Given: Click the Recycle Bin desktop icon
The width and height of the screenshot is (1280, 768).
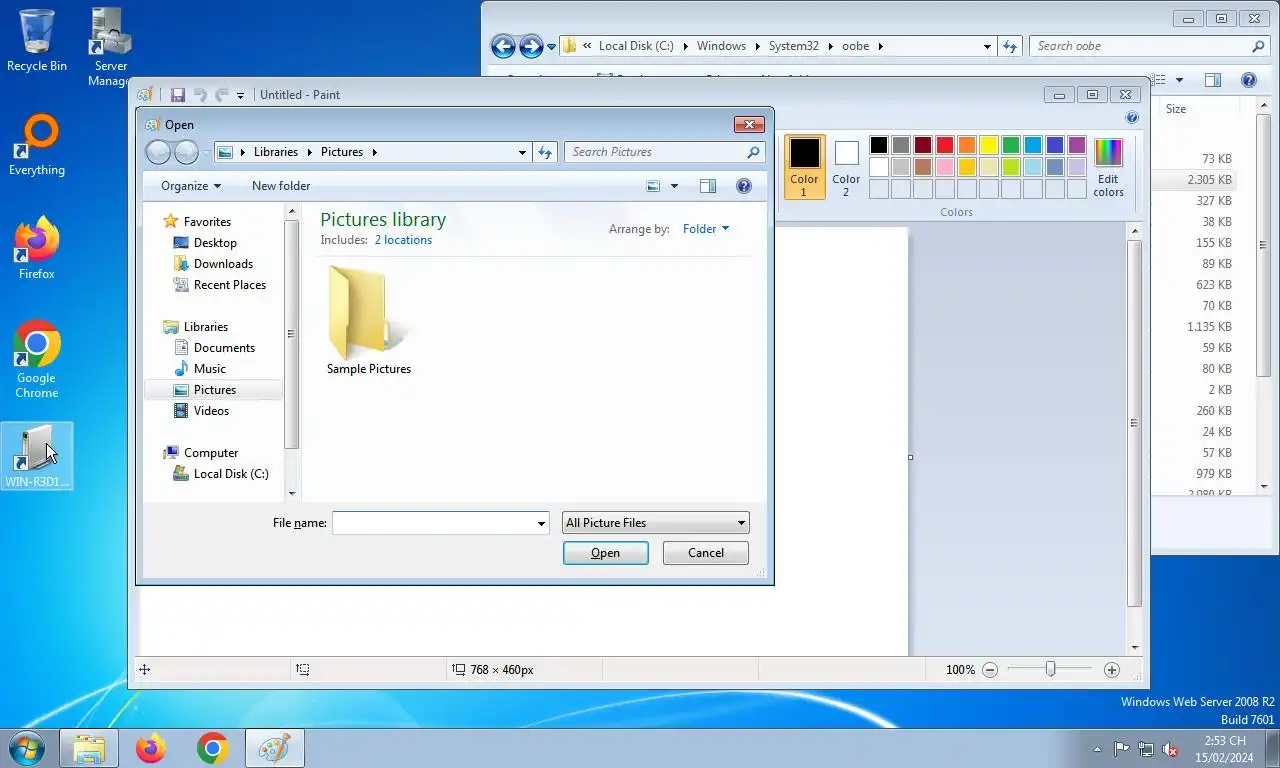Looking at the screenshot, I should [x=37, y=41].
